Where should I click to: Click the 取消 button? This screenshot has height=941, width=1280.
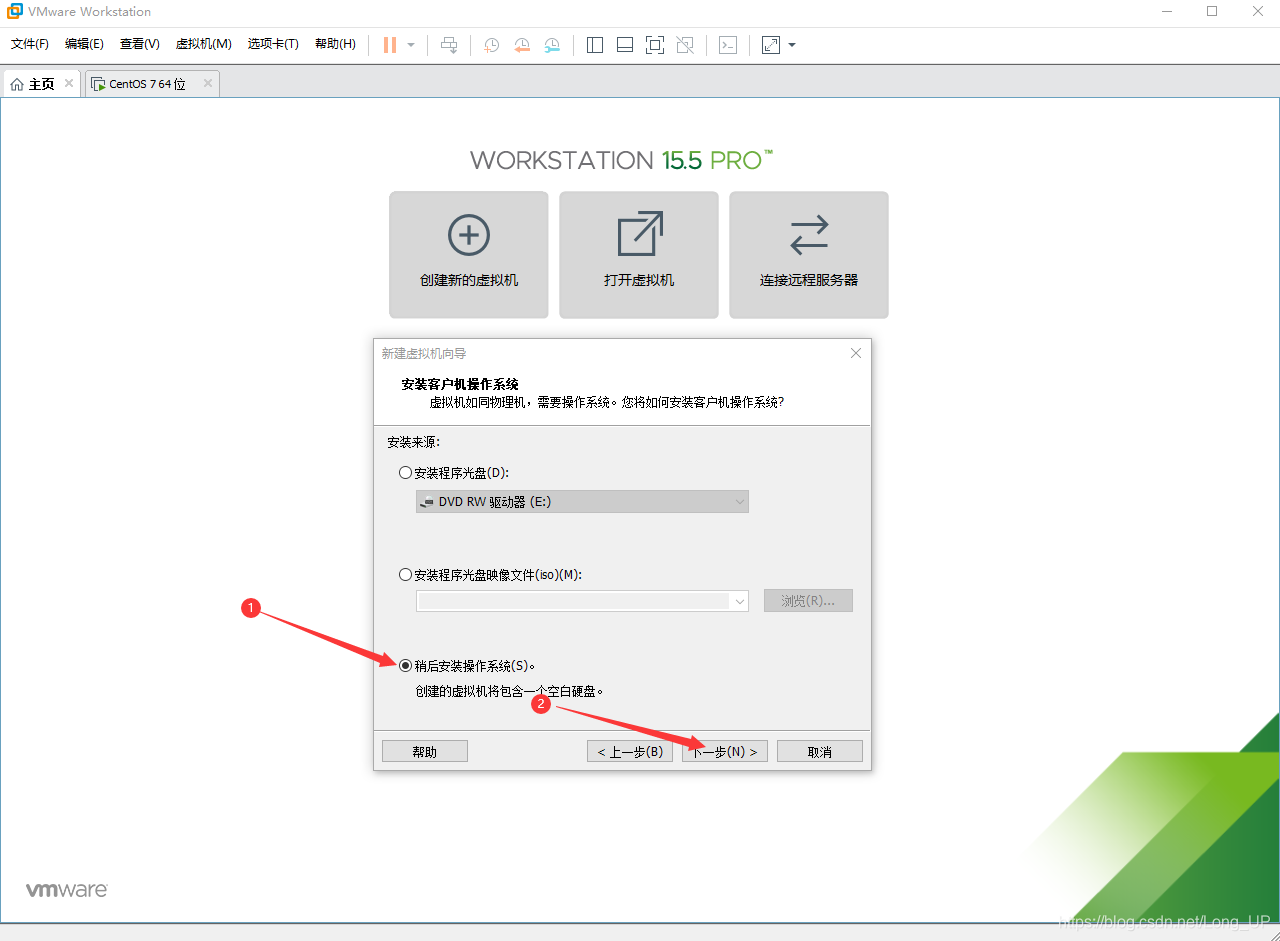(x=820, y=752)
